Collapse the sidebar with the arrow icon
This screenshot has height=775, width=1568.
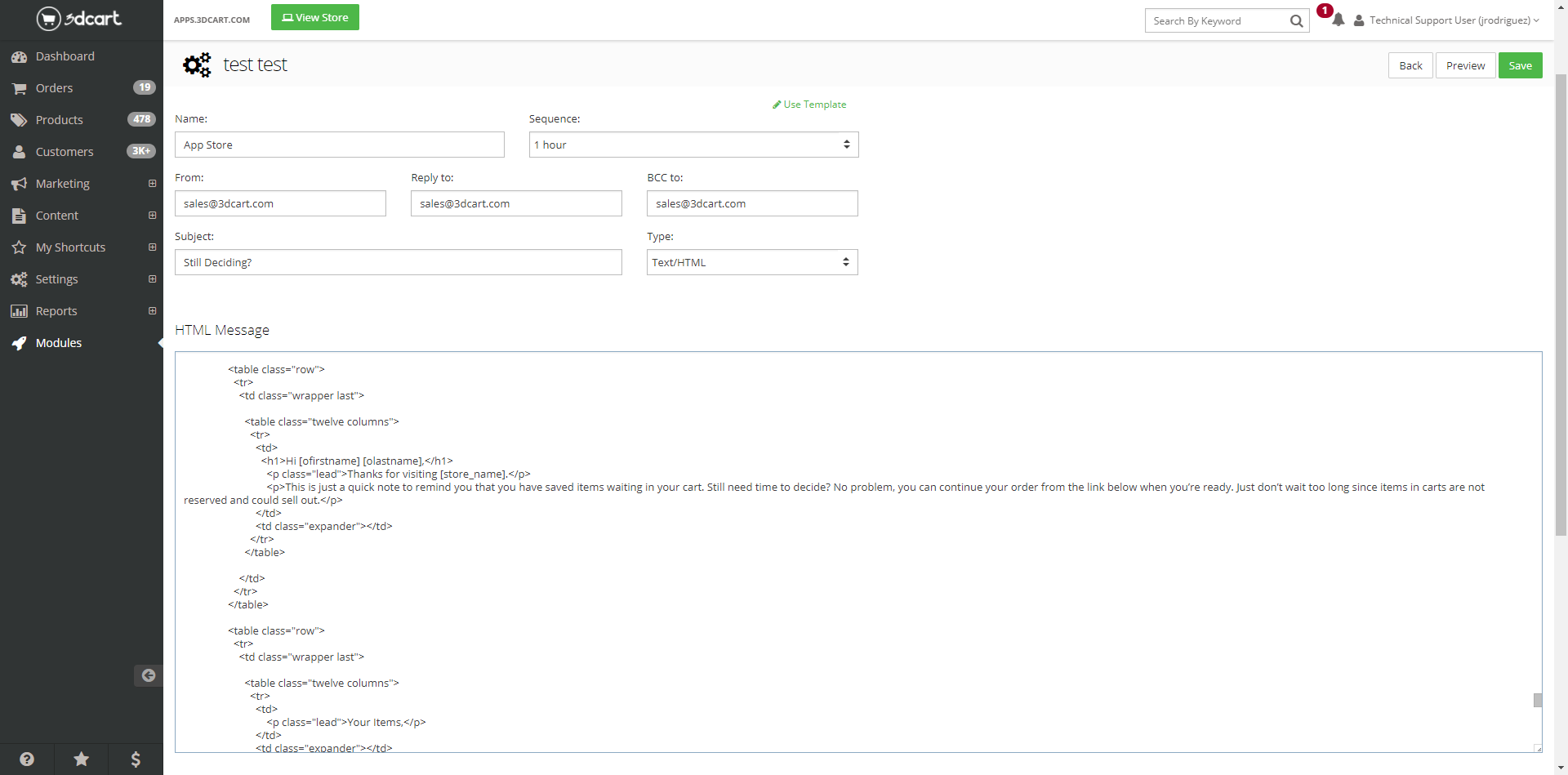pyautogui.click(x=148, y=675)
